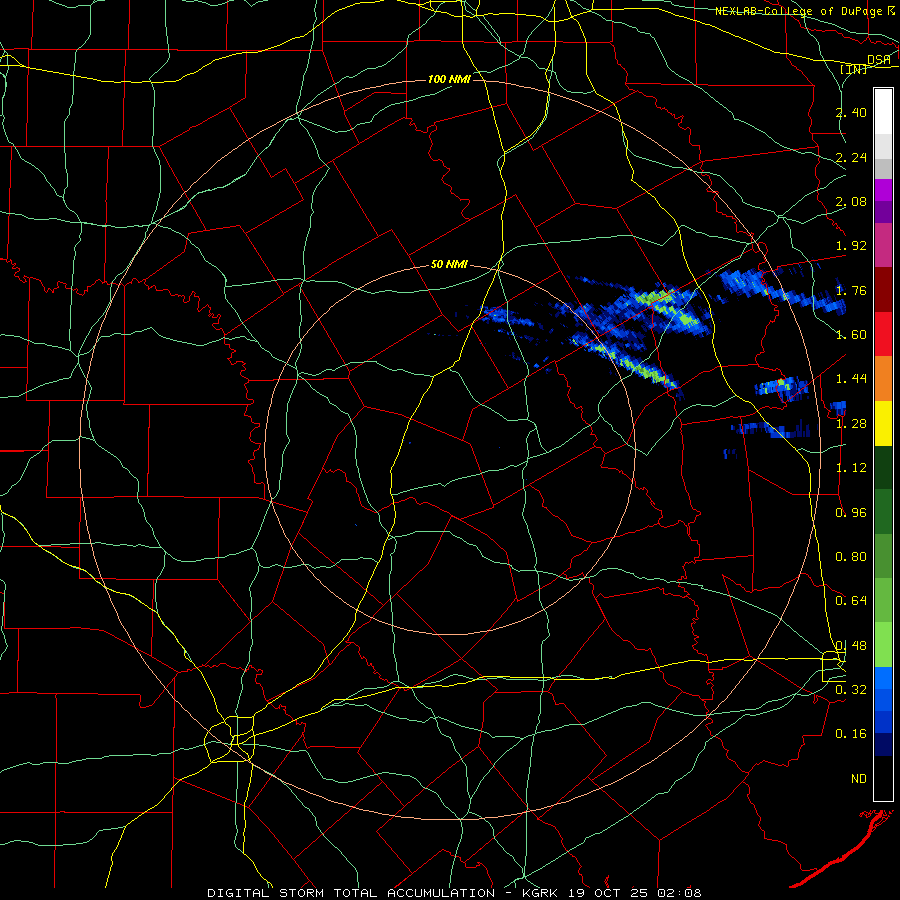Click the 1.76 legend value
Viewport: 900px width, 900px height.
tap(851, 290)
